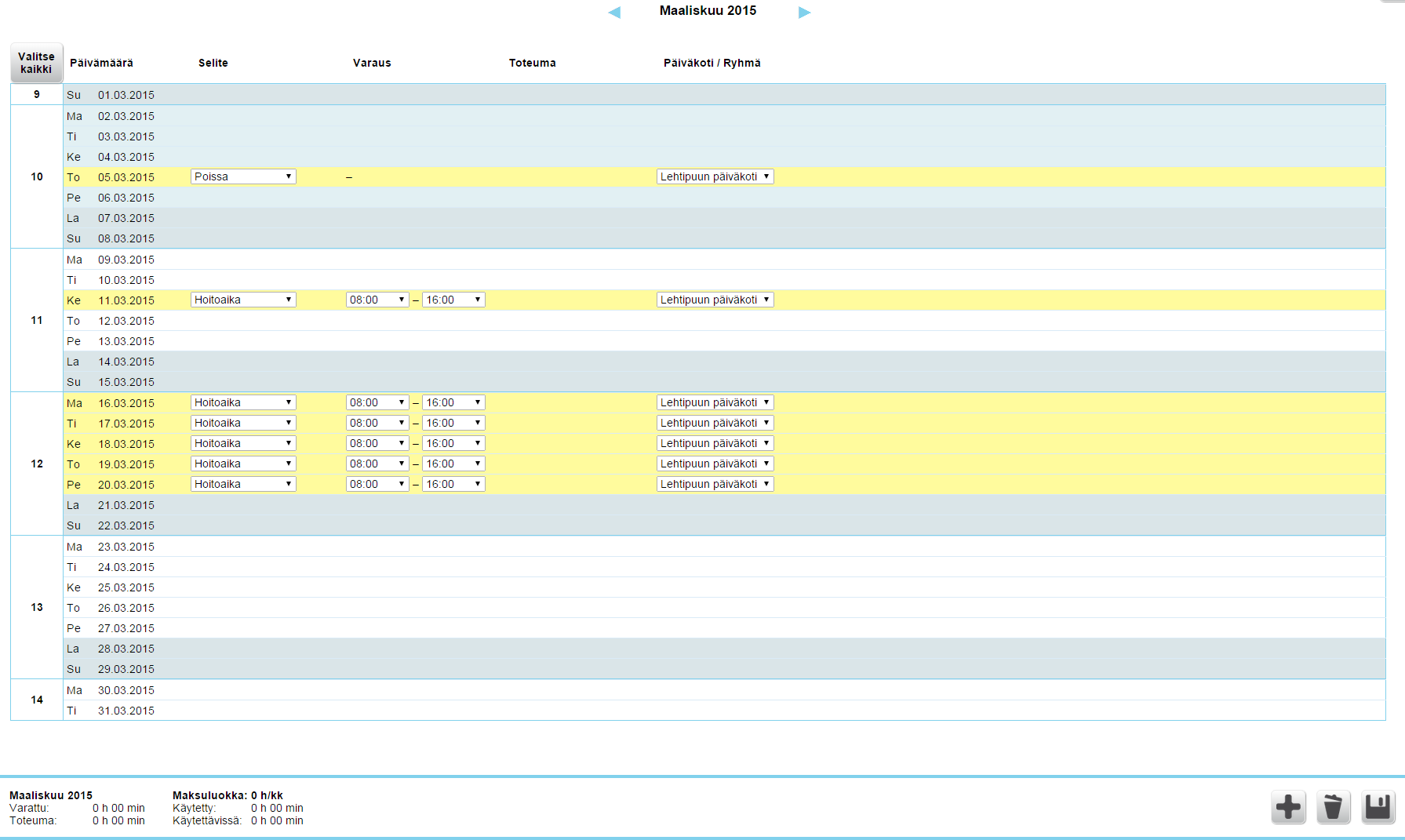Select week 14 number cell
The image size is (1405, 840).
(x=37, y=700)
